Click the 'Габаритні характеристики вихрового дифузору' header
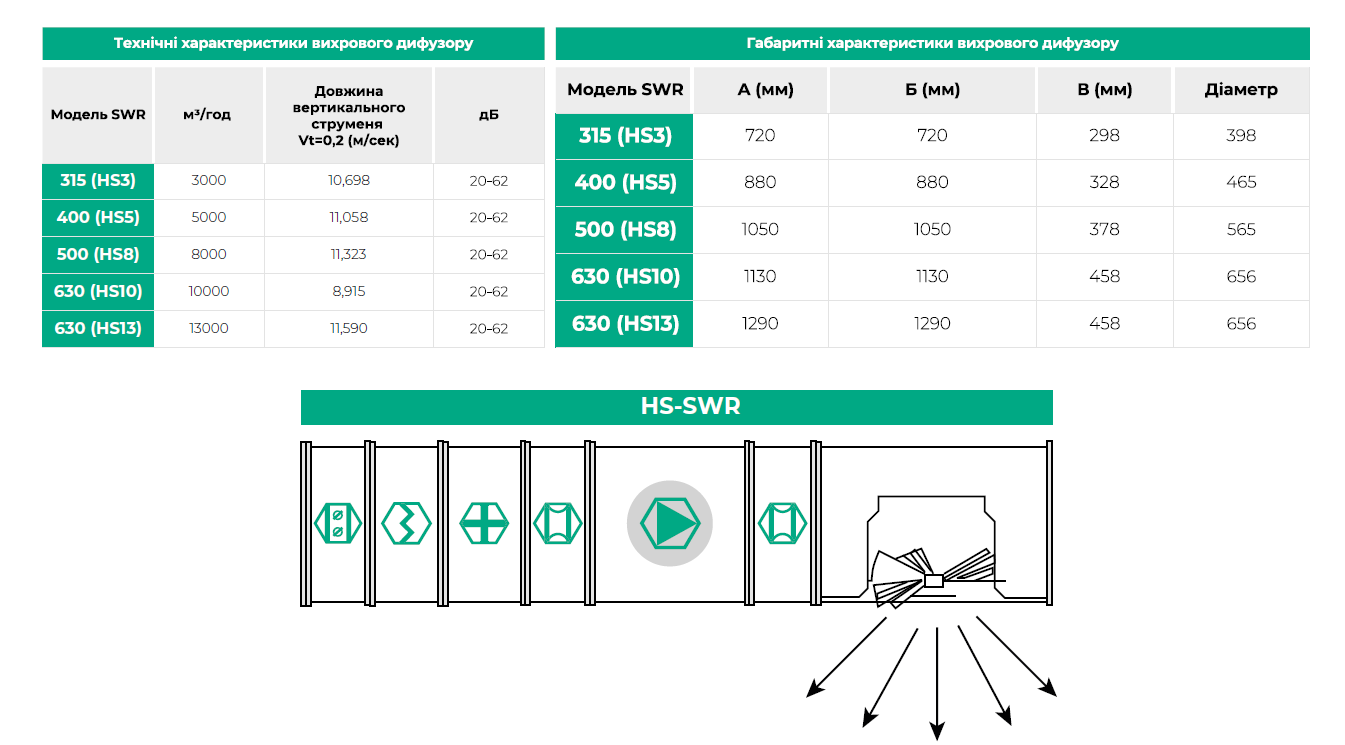 (x=932, y=44)
